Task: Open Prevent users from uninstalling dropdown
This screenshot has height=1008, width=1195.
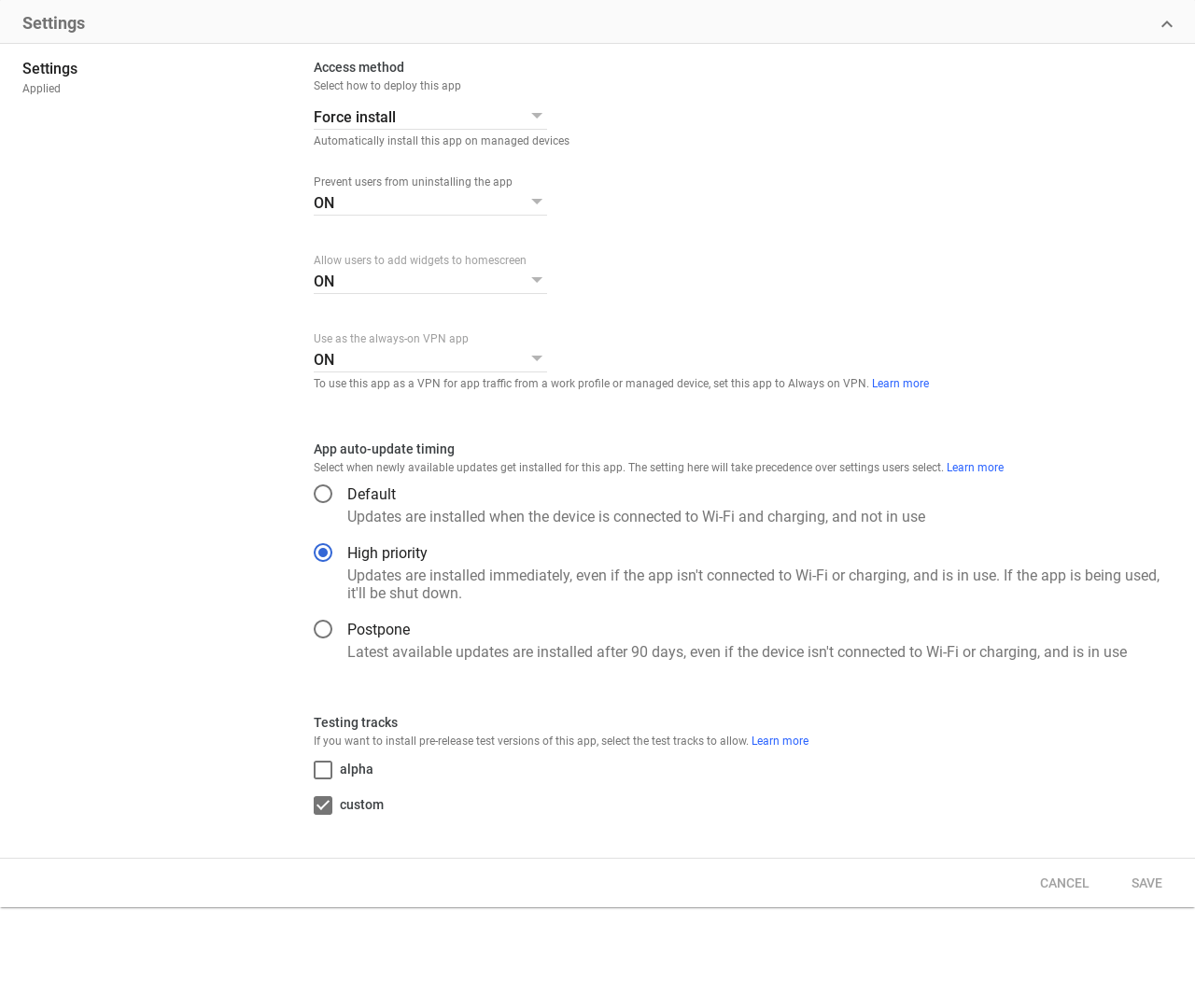Action: (429, 203)
